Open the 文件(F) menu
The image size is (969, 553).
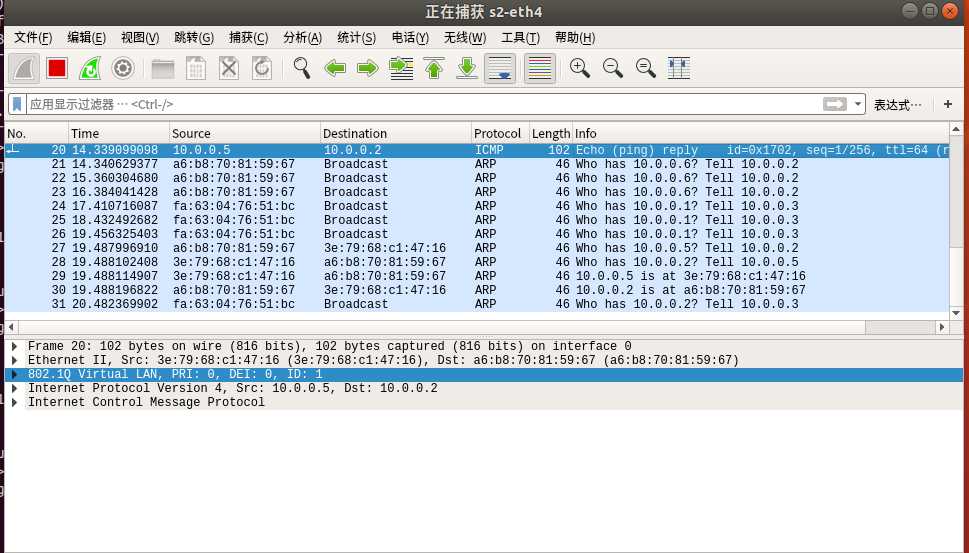point(33,38)
